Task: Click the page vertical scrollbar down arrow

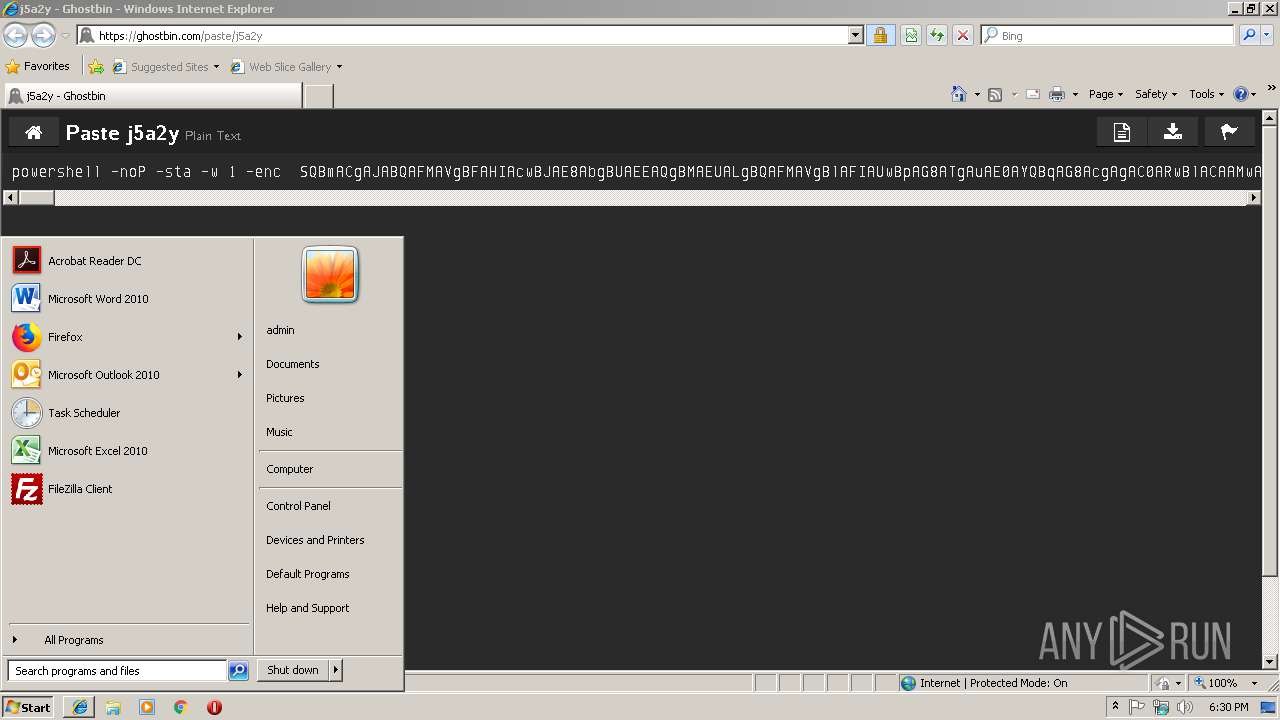Action: [1270, 662]
